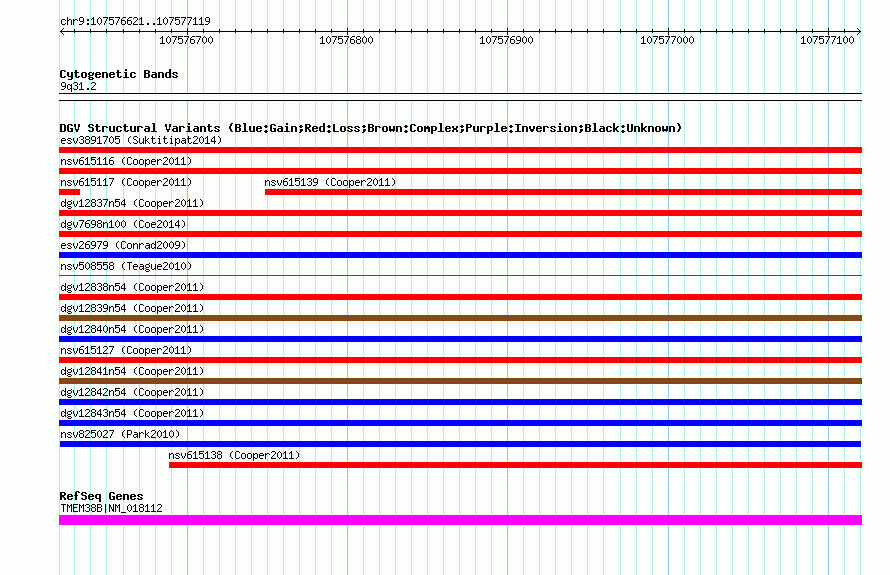Select the nsv615127 red loss bar
This screenshot has height=575, width=890.
coord(460,360)
